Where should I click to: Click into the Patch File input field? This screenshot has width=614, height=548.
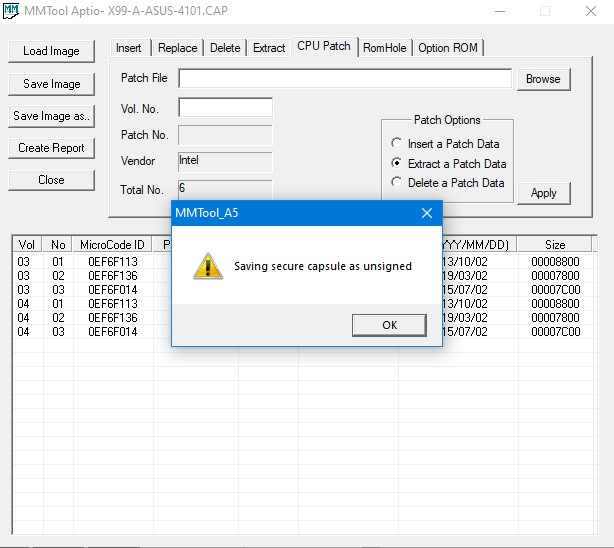click(x=345, y=78)
